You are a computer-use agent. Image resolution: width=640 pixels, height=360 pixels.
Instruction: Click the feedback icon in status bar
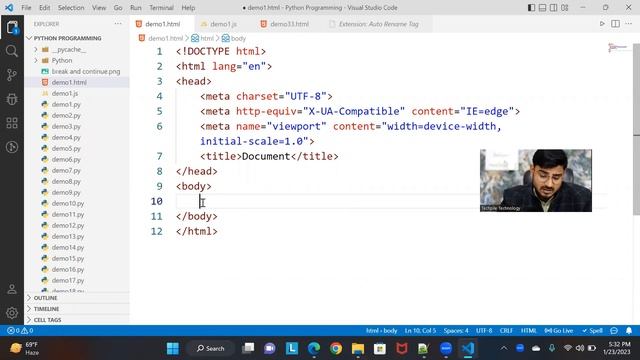point(614,331)
